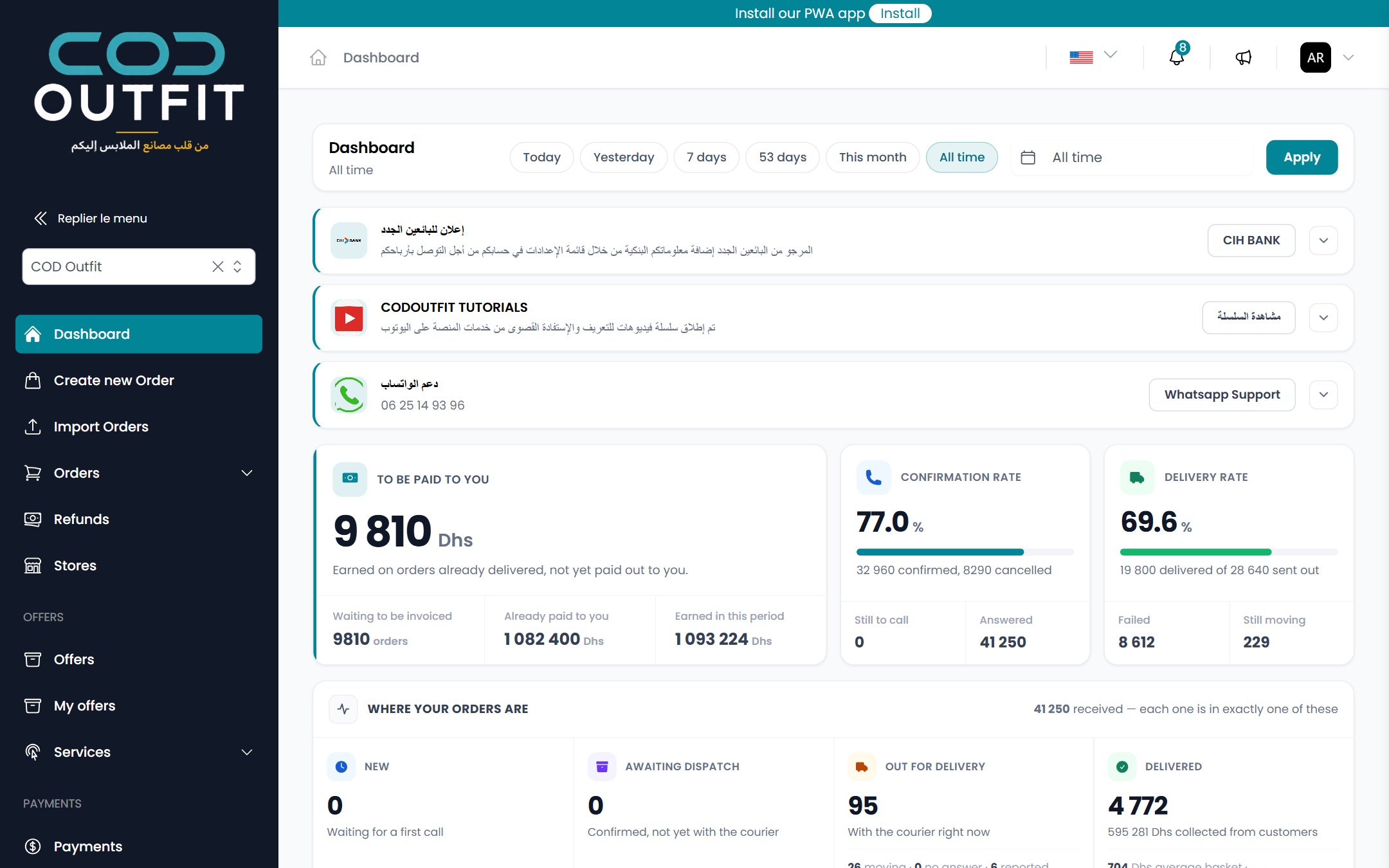Click the Out For Delivery truck icon
The height and width of the screenshot is (868, 1389).
(x=862, y=766)
